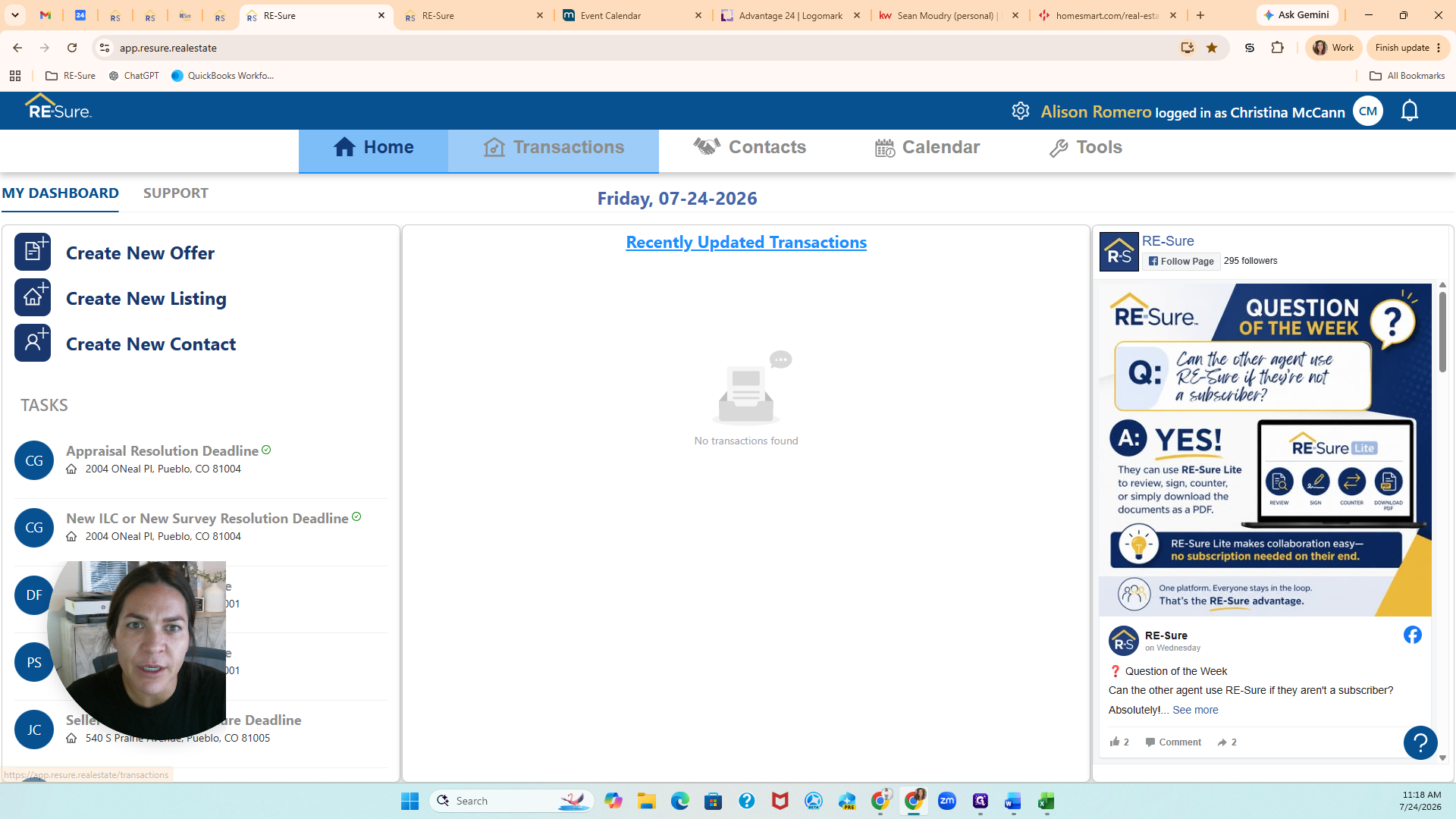Open Microsoft Word from the taskbar
Image resolution: width=1456 pixels, height=819 pixels.
1013,801
